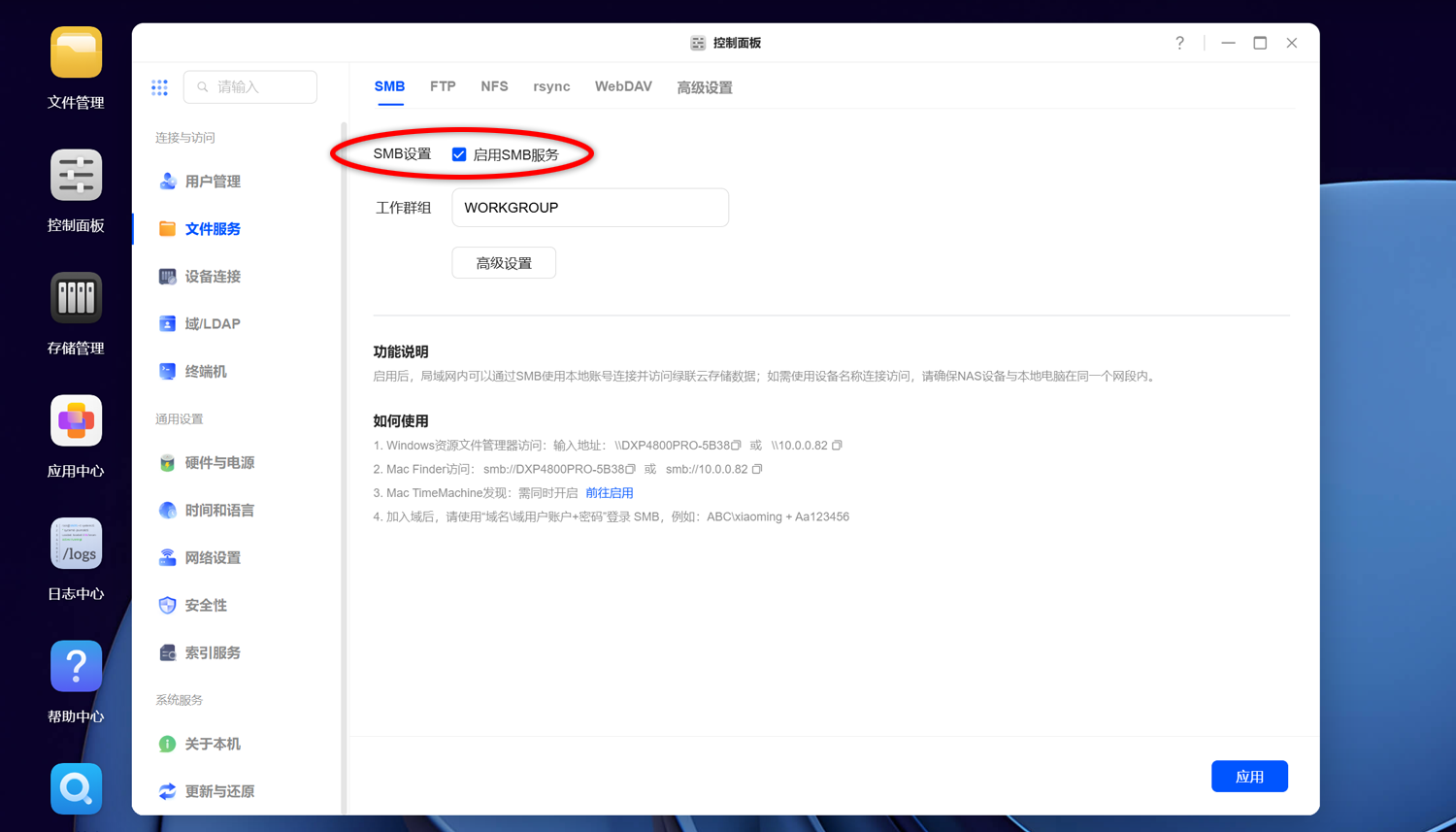Click the 连接与访问 section label

pos(185,138)
